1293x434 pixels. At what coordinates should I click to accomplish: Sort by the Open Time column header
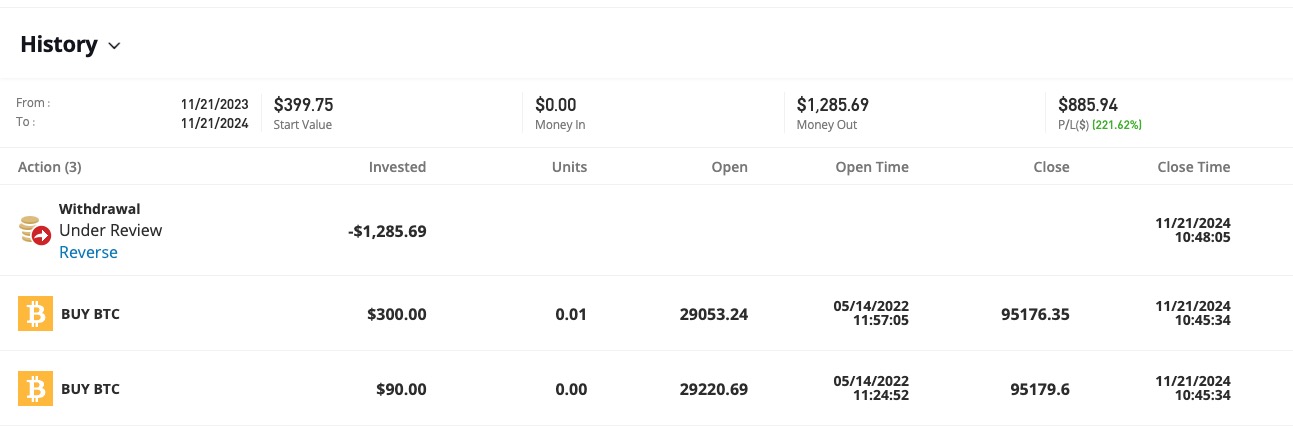tap(872, 167)
